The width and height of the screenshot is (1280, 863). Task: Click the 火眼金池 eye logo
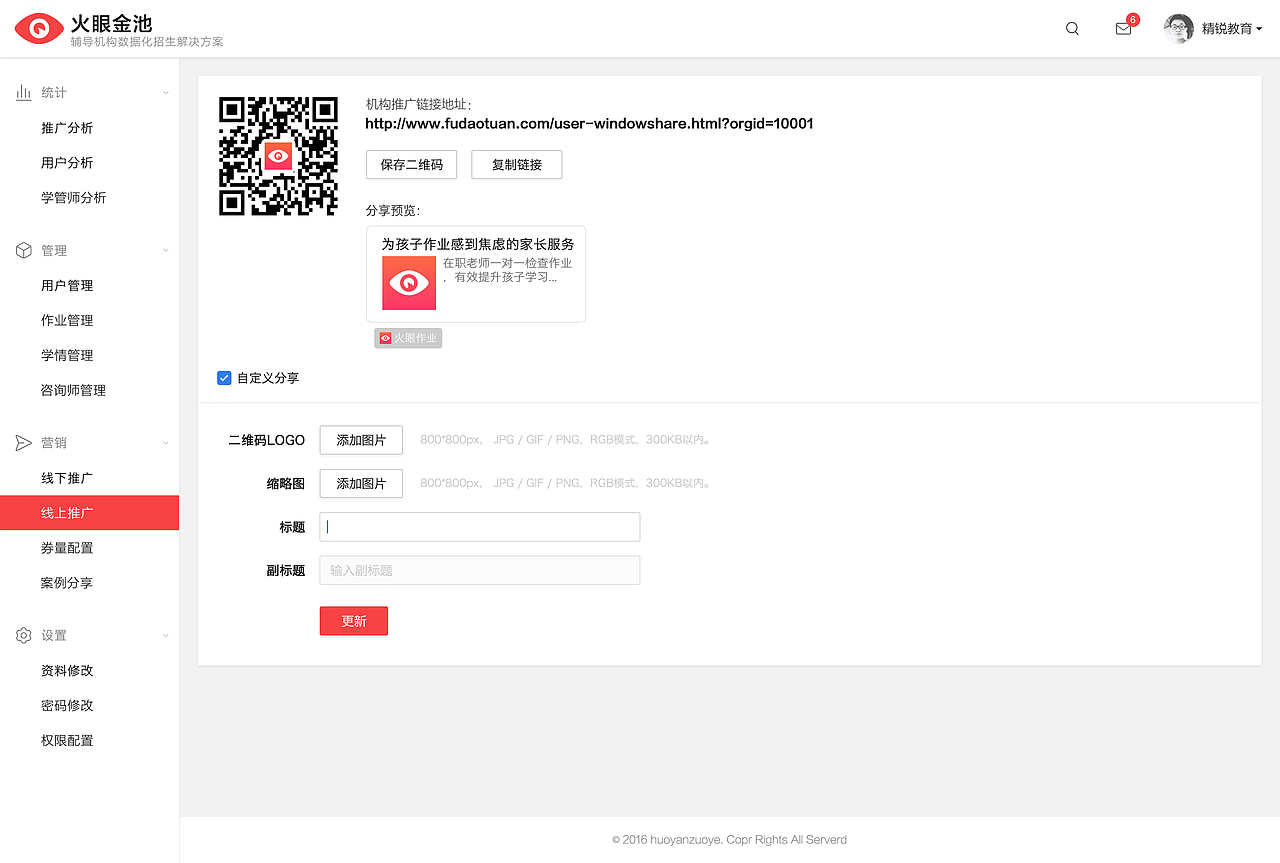pyautogui.click(x=39, y=29)
